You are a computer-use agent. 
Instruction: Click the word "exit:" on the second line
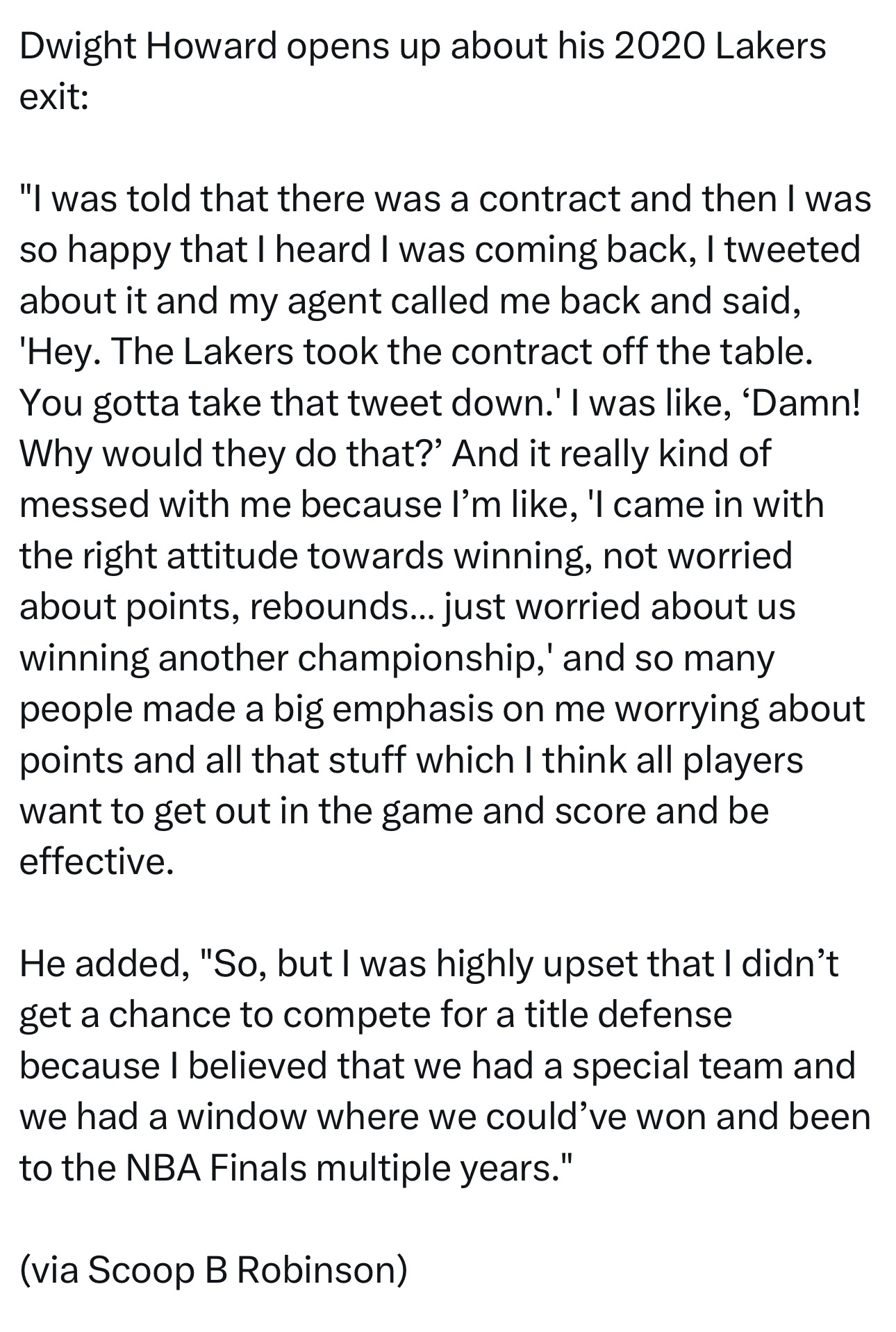(53, 97)
